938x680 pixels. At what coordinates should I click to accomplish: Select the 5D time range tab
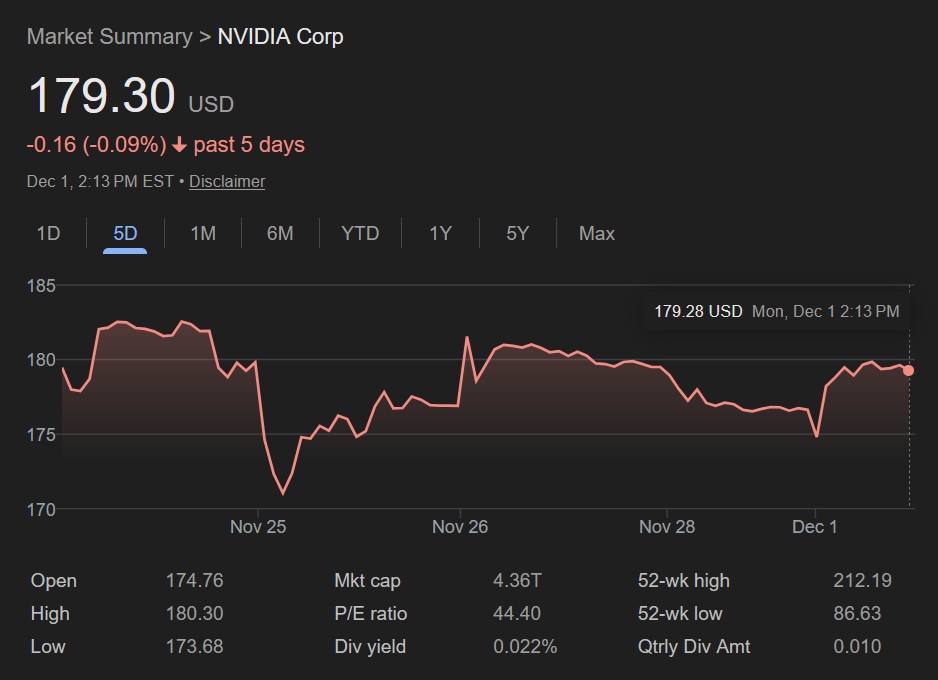(125, 233)
